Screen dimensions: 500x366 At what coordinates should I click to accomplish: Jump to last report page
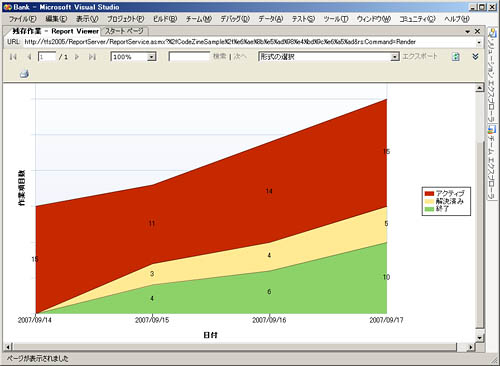[x=92, y=57]
